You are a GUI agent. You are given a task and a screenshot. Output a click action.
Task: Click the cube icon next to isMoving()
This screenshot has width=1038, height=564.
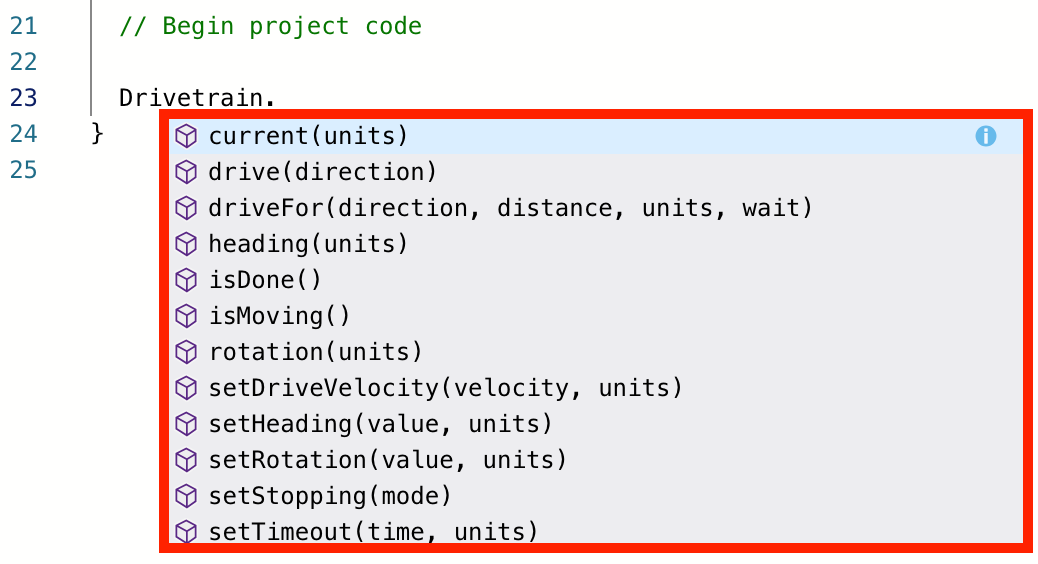(186, 316)
